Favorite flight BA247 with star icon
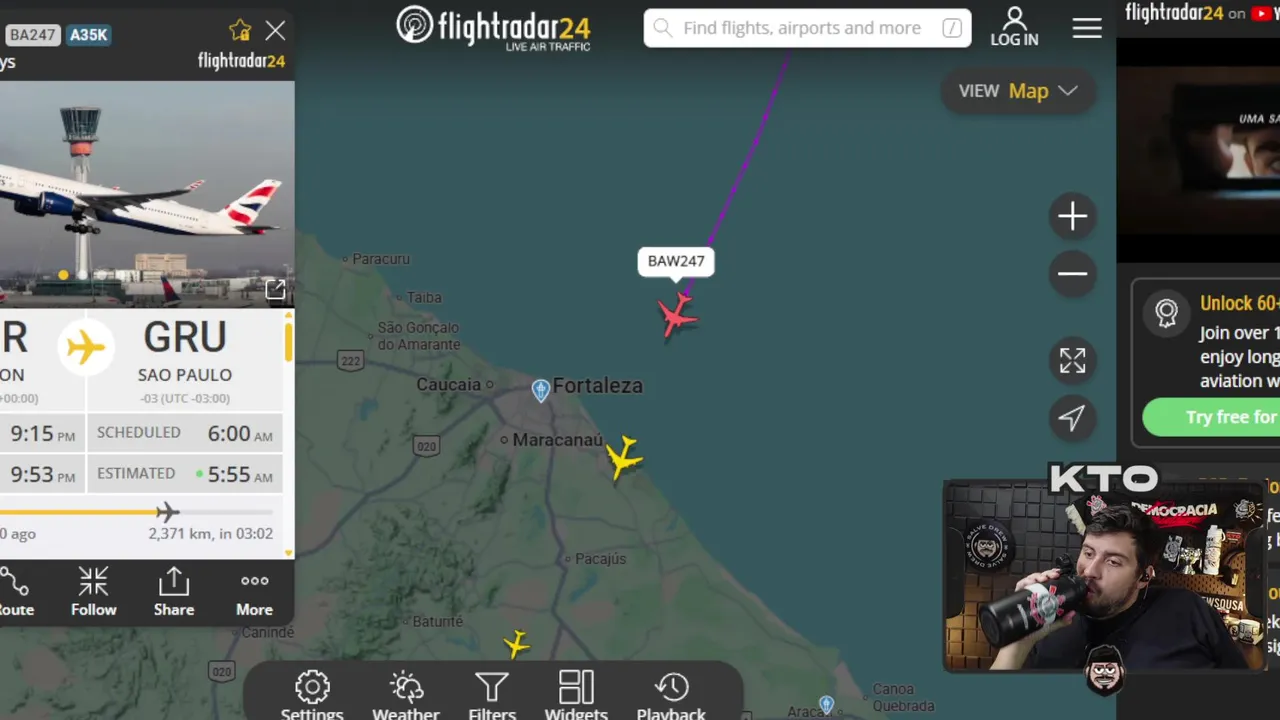1280x720 pixels. click(240, 31)
